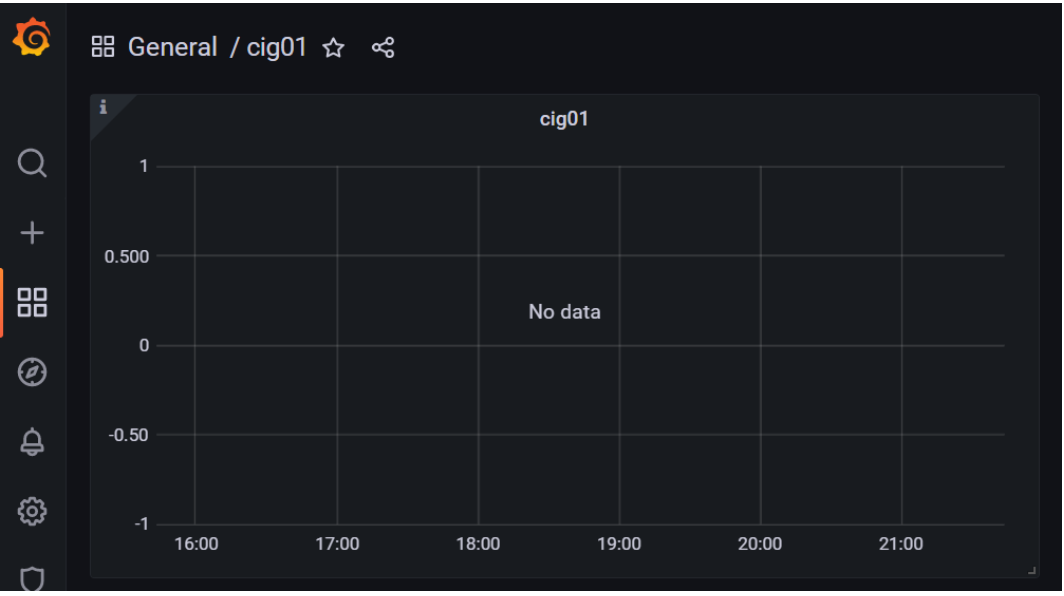Open Dashboards four-squares sidebar icon

(x=32, y=303)
